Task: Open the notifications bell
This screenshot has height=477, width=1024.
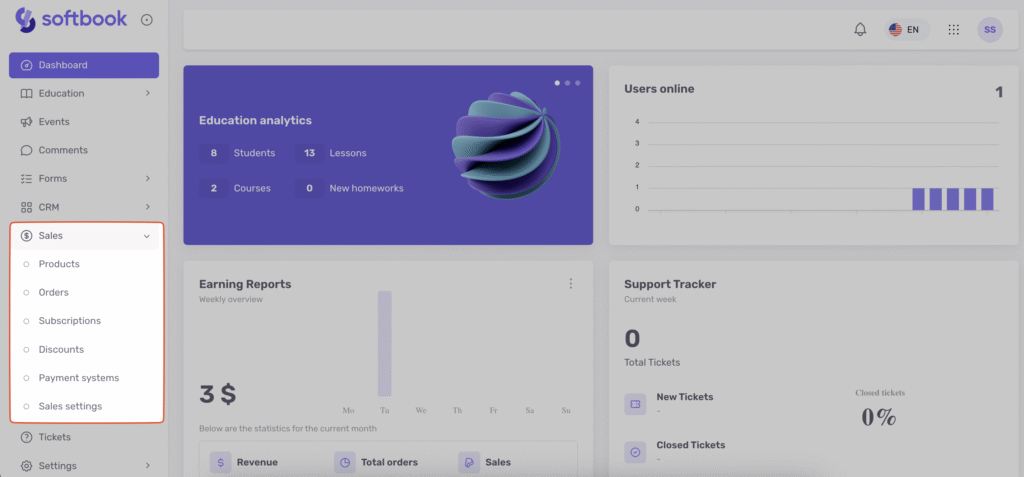Action: (861, 29)
